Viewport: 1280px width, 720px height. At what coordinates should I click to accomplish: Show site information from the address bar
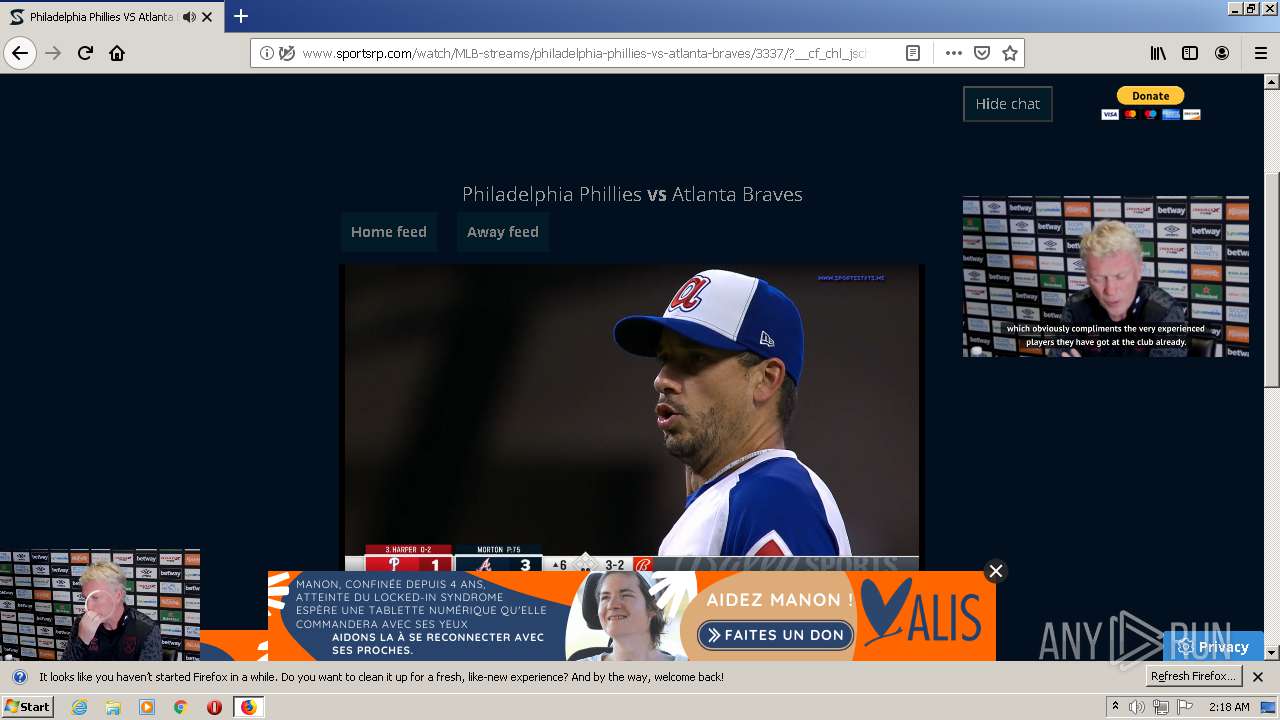[x=267, y=53]
